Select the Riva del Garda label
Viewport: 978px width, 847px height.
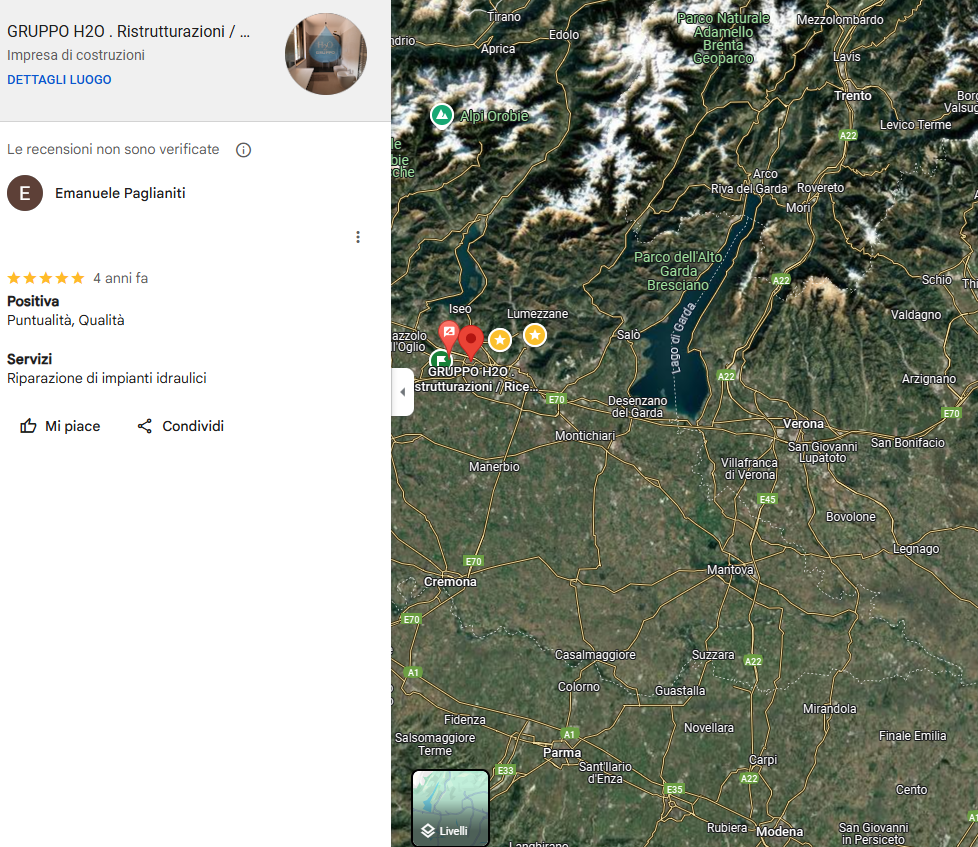coord(749,188)
